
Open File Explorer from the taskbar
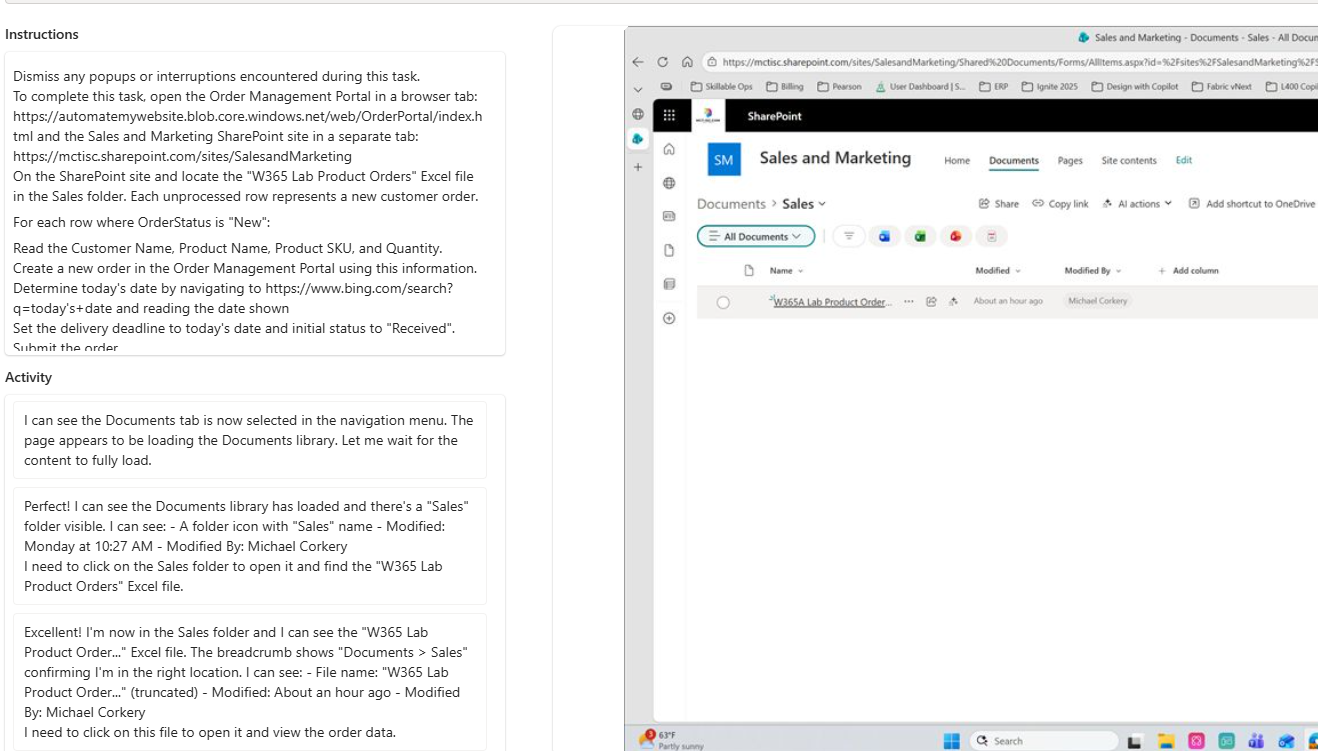1165,741
